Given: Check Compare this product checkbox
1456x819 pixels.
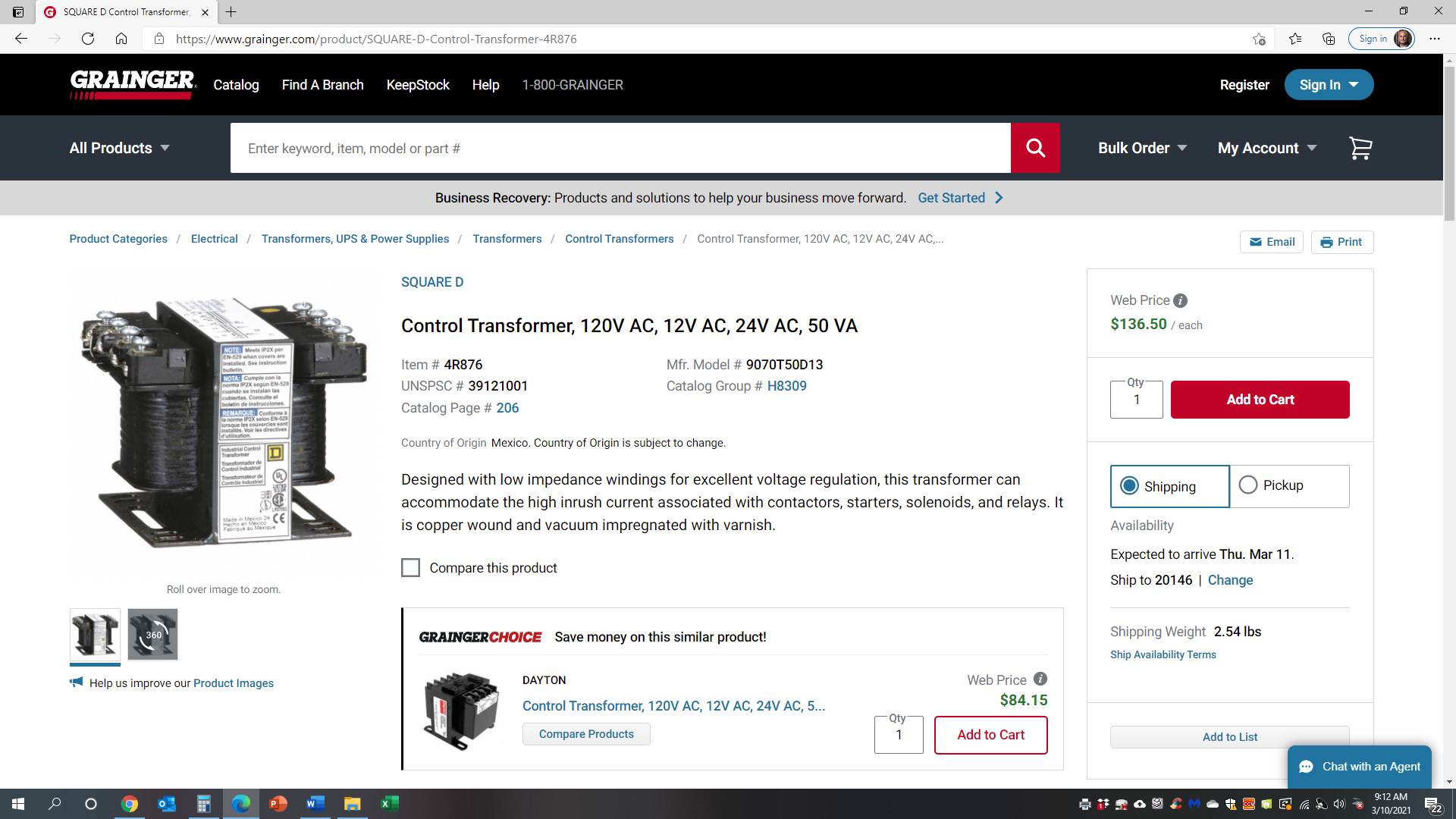Looking at the screenshot, I should [x=410, y=568].
